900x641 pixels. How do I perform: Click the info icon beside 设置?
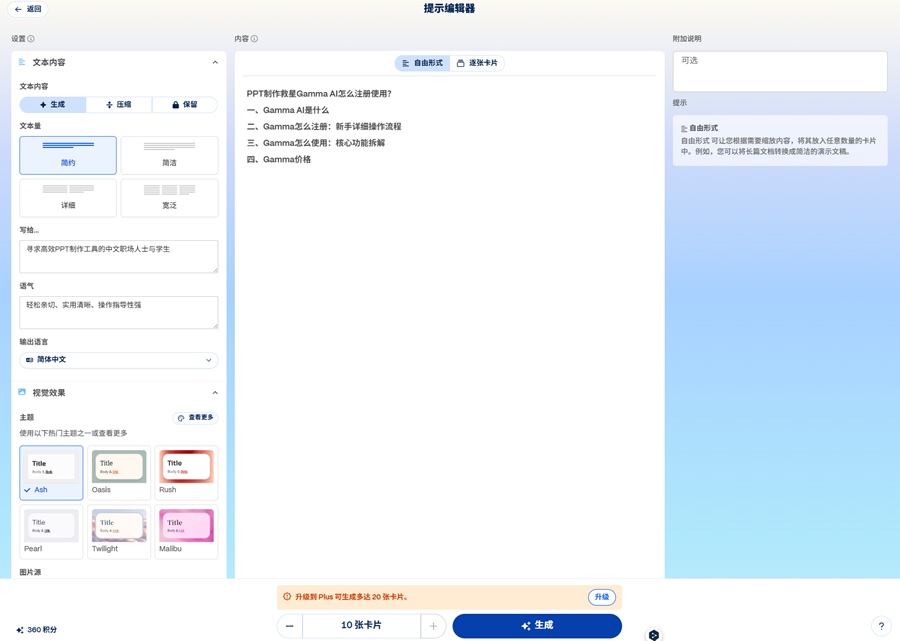29,38
